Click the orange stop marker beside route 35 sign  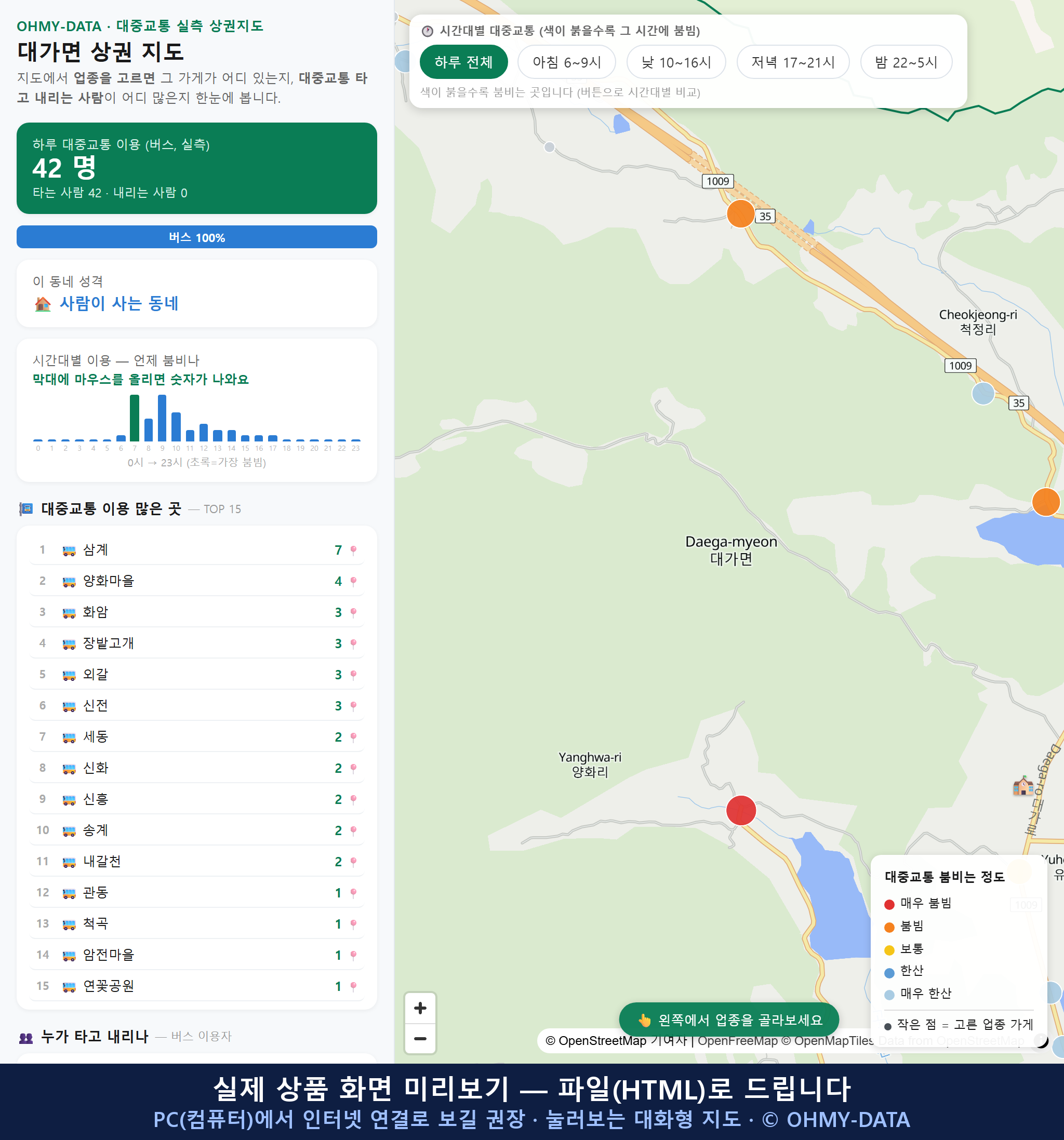click(x=740, y=213)
